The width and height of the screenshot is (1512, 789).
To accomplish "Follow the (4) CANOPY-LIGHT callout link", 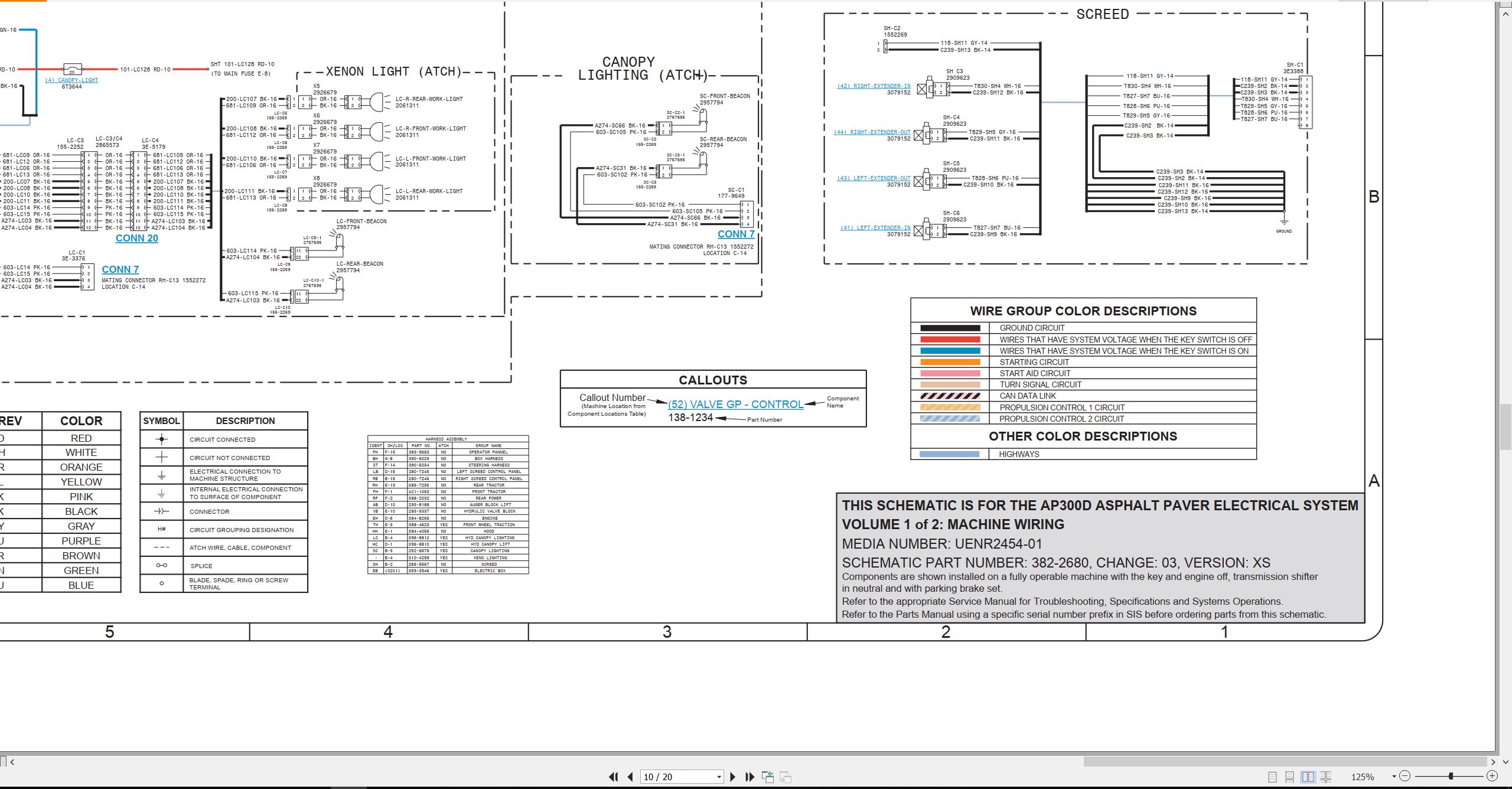I will (x=71, y=80).
